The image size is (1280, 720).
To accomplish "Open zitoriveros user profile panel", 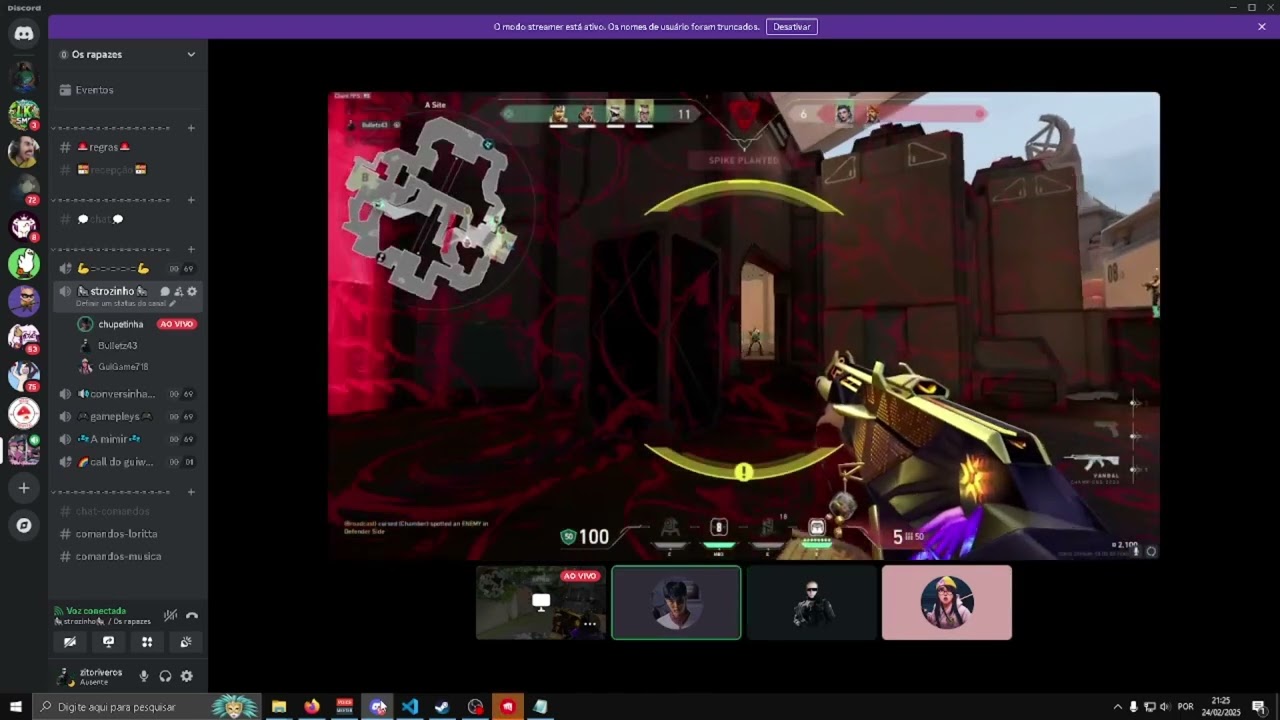I will click(91, 676).
